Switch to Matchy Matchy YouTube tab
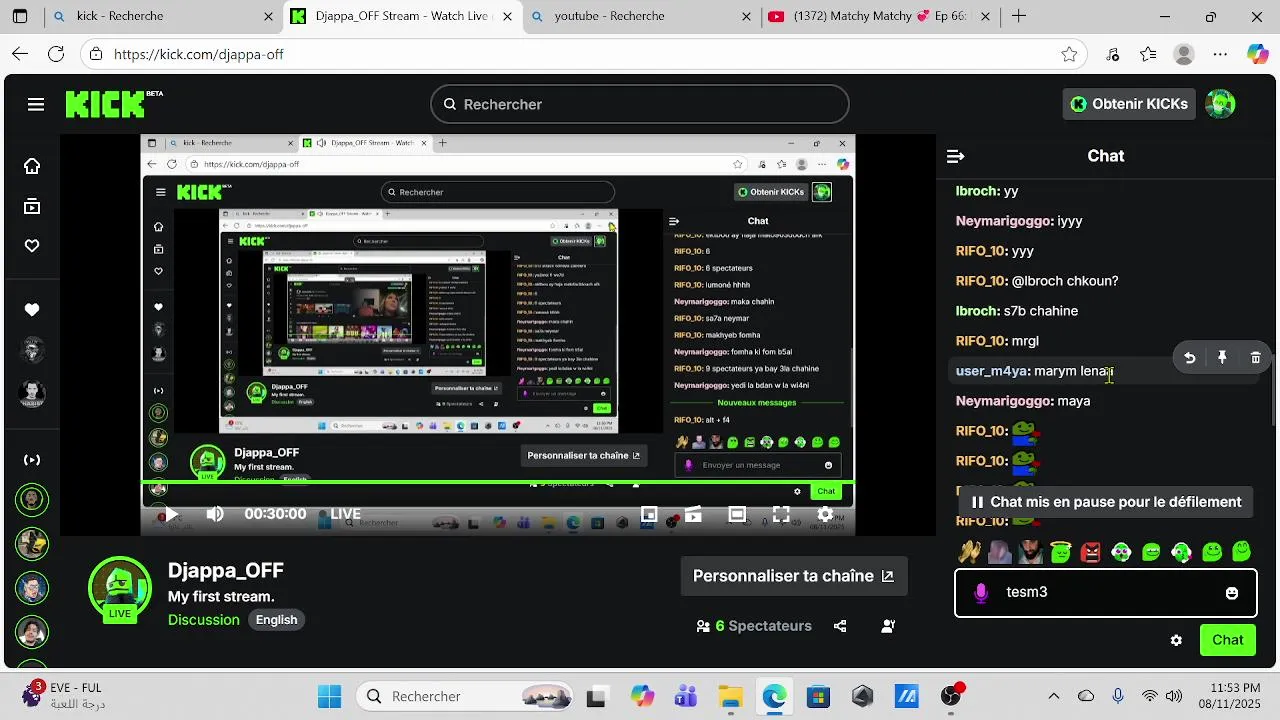The image size is (1280, 720). click(x=878, y=16)
